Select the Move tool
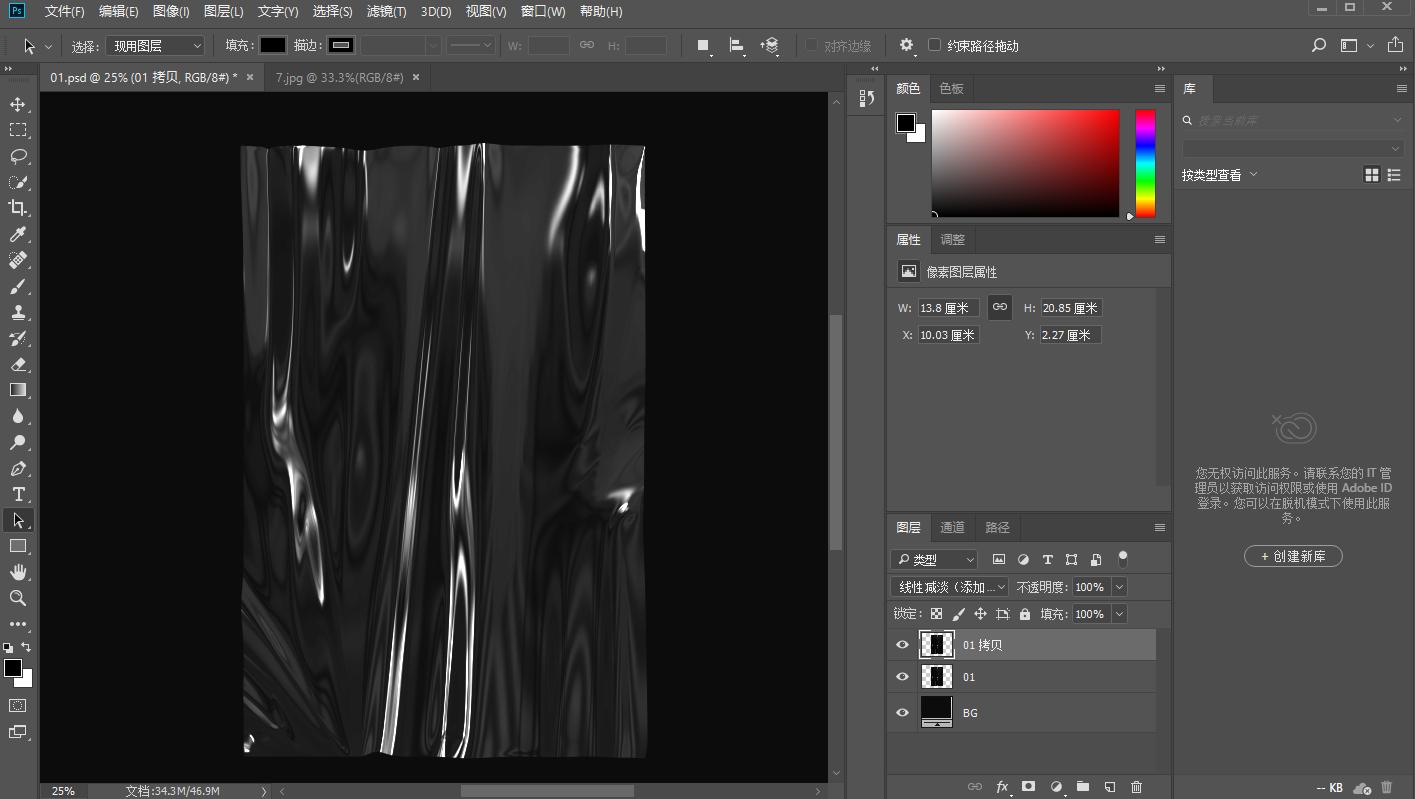This screenshot has height=799, width=1415. 18,104
